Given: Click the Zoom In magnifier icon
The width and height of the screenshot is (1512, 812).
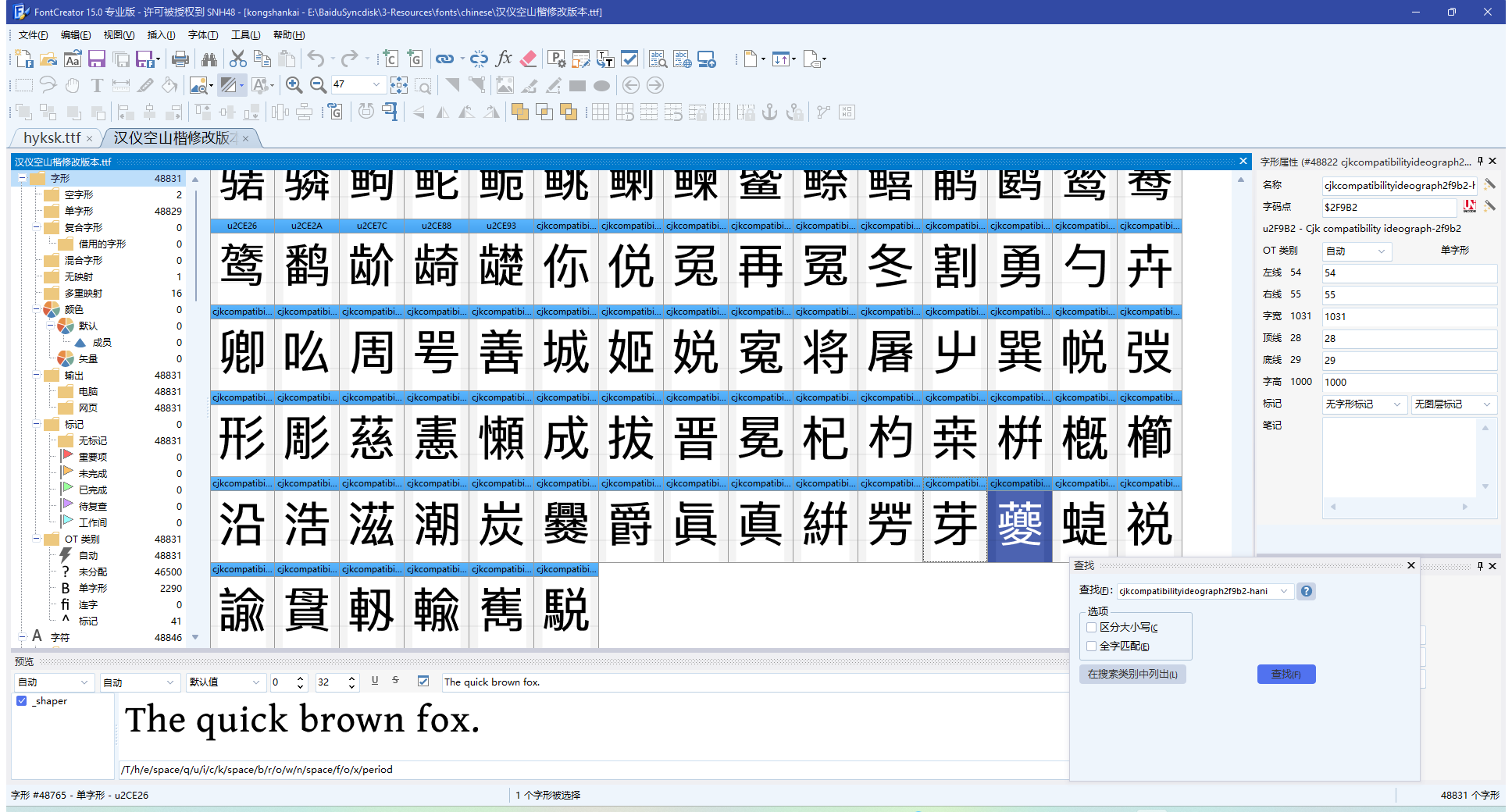Looking at the screenshot, I should coord(294,85).
